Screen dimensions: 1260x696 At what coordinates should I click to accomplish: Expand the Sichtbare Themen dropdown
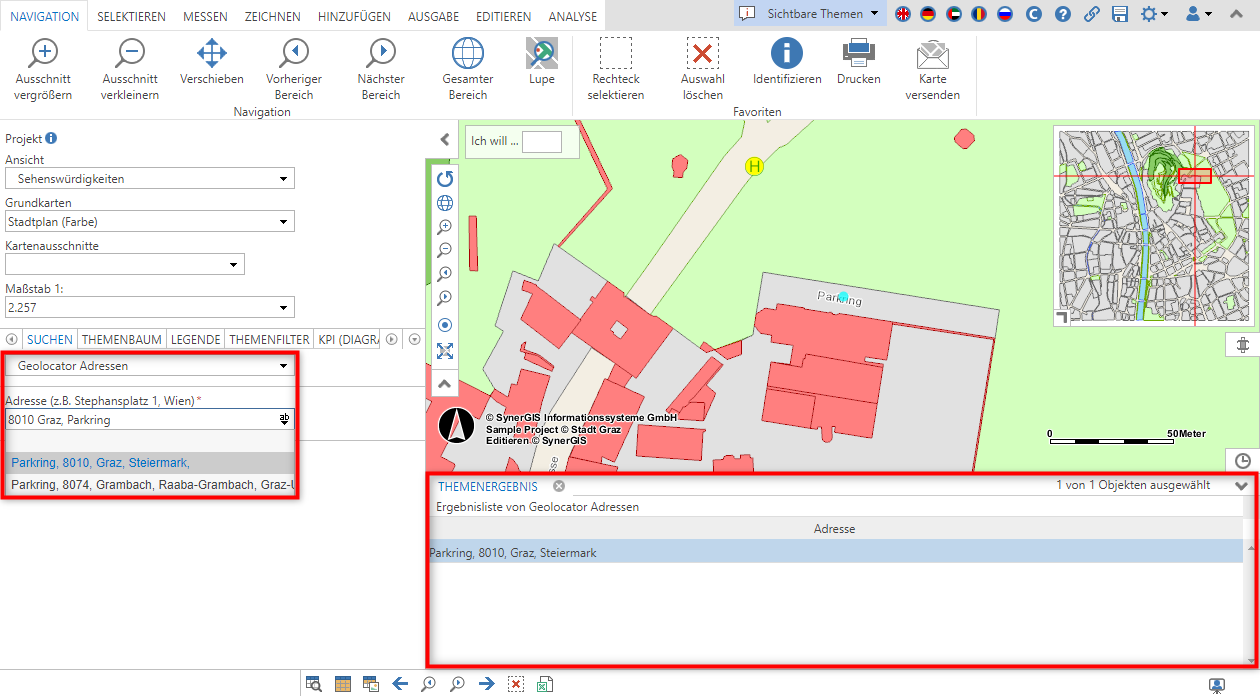tap(811, 14)
